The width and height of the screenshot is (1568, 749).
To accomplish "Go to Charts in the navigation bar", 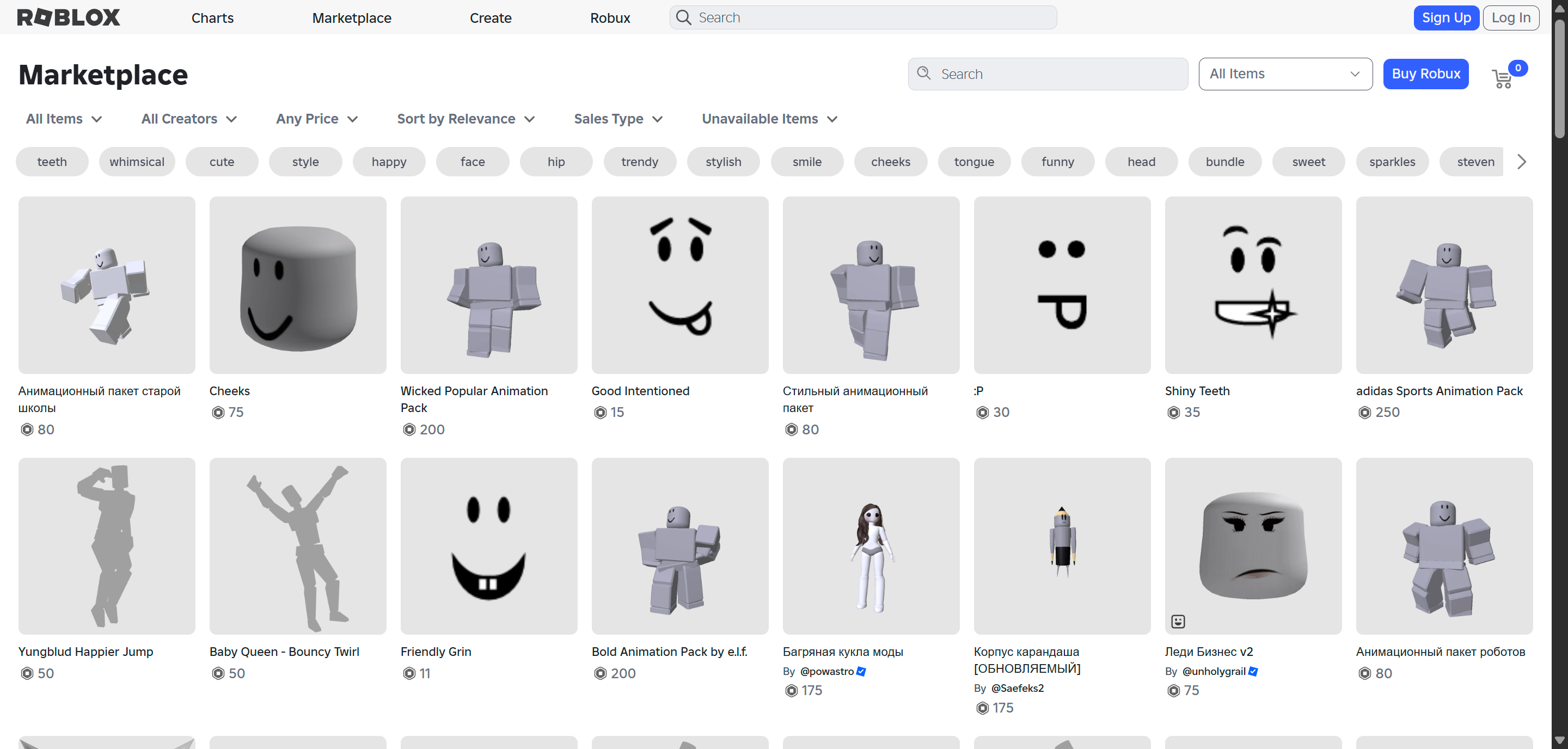I will pos(212,19).
